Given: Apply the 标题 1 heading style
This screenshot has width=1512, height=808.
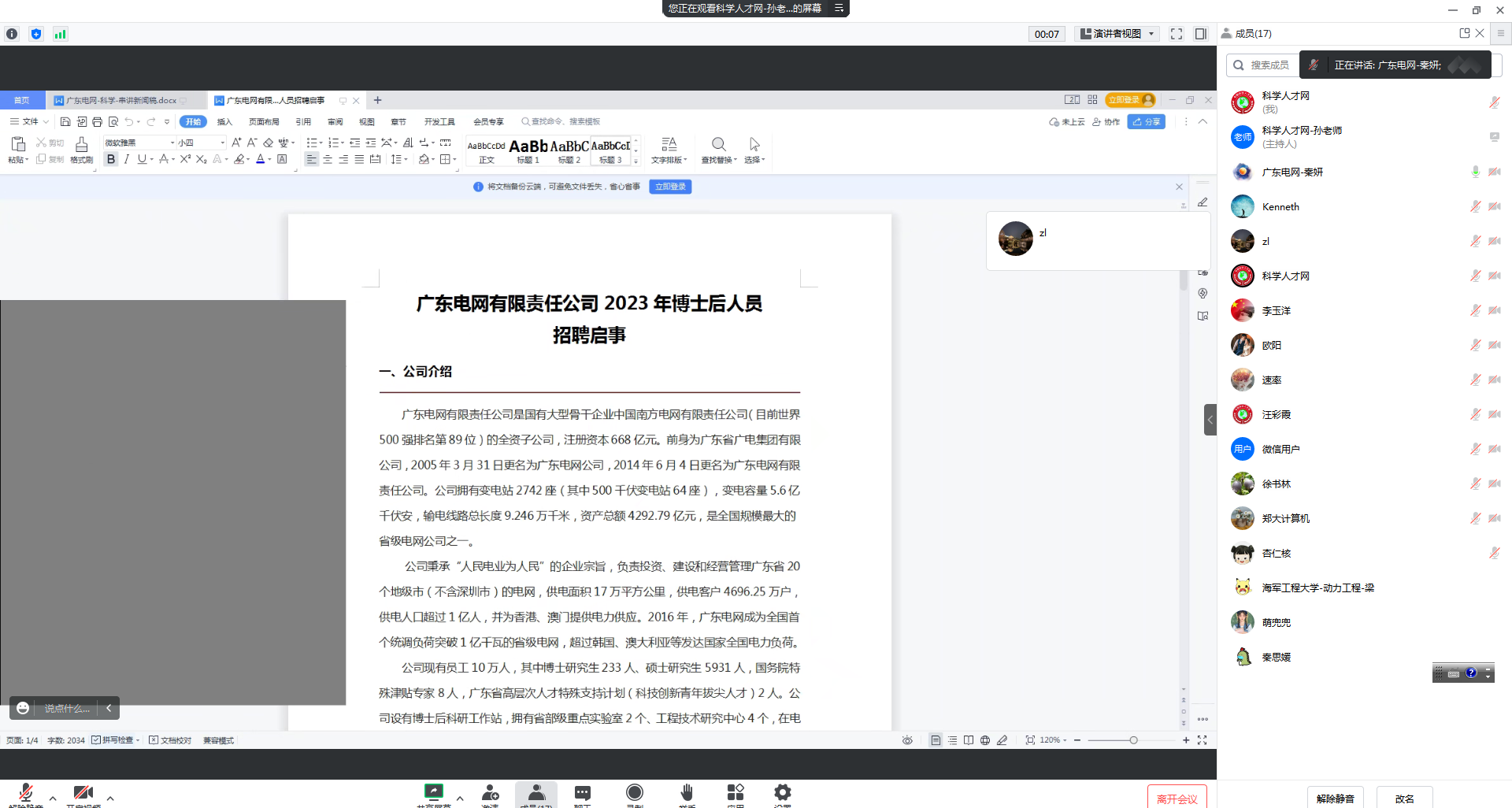Looking at the screenshot, I should click(x=528, y=150).
